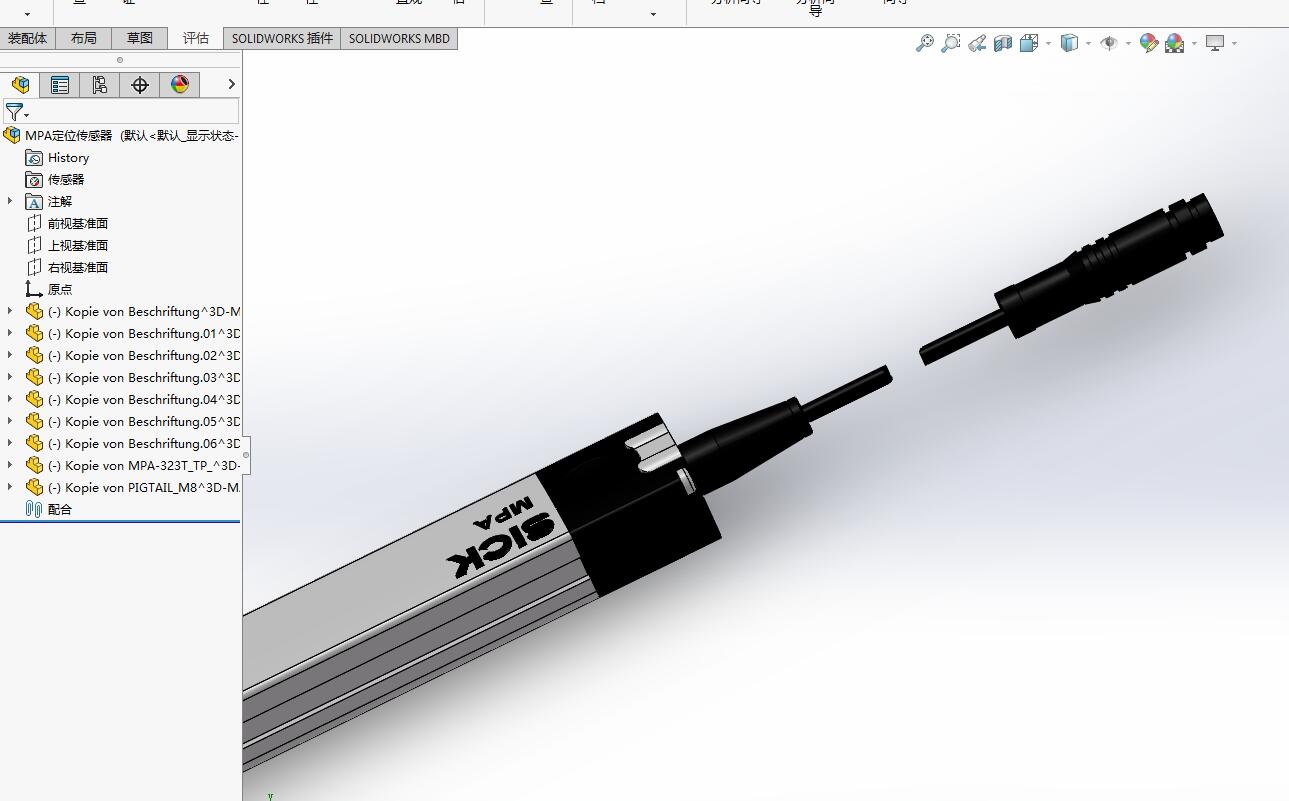Open dropdown arrow beside View Orientation
Screen dimensions: 1289x801
[1048, 43]
